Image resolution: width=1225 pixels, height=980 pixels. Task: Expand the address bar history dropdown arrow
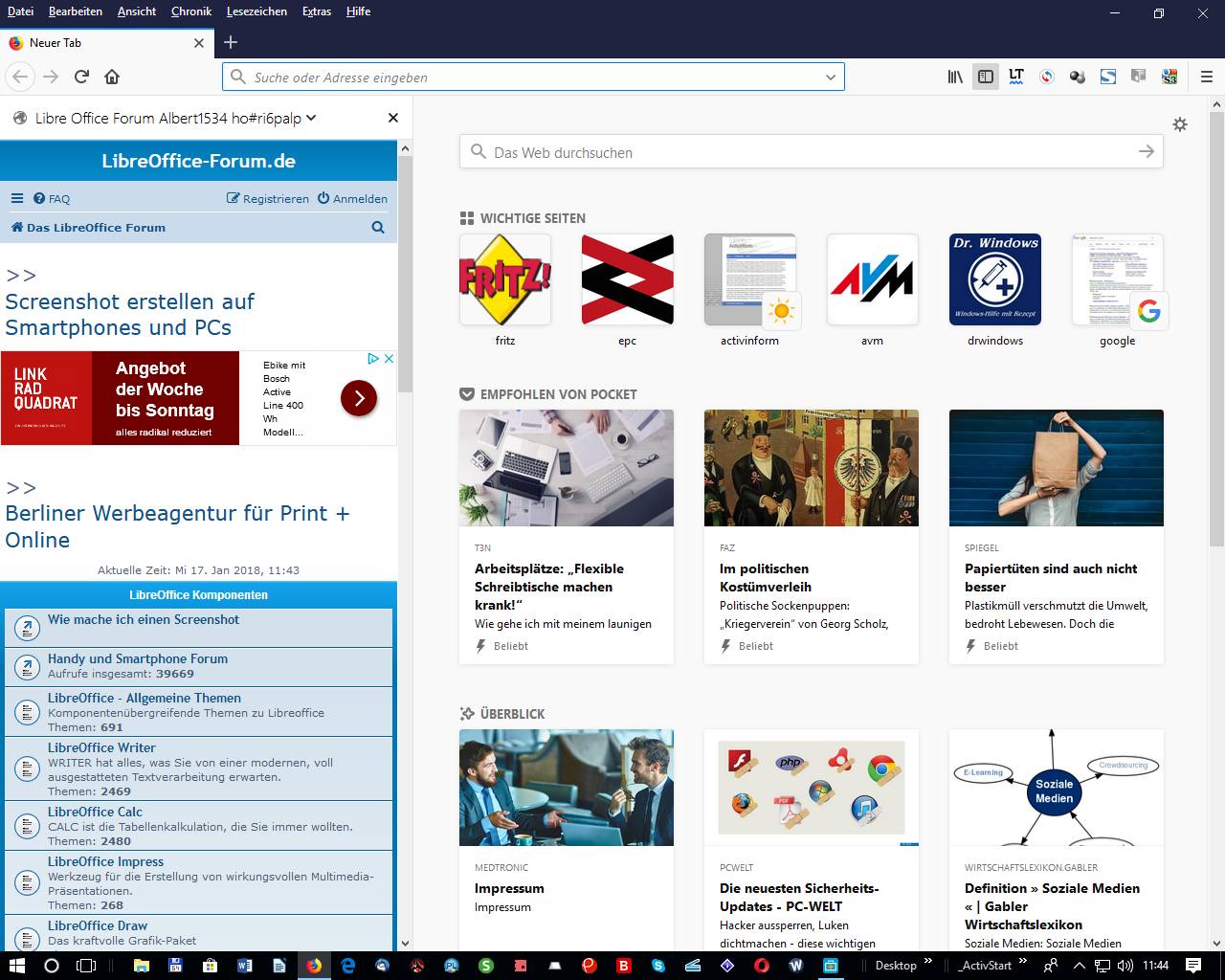831,78
